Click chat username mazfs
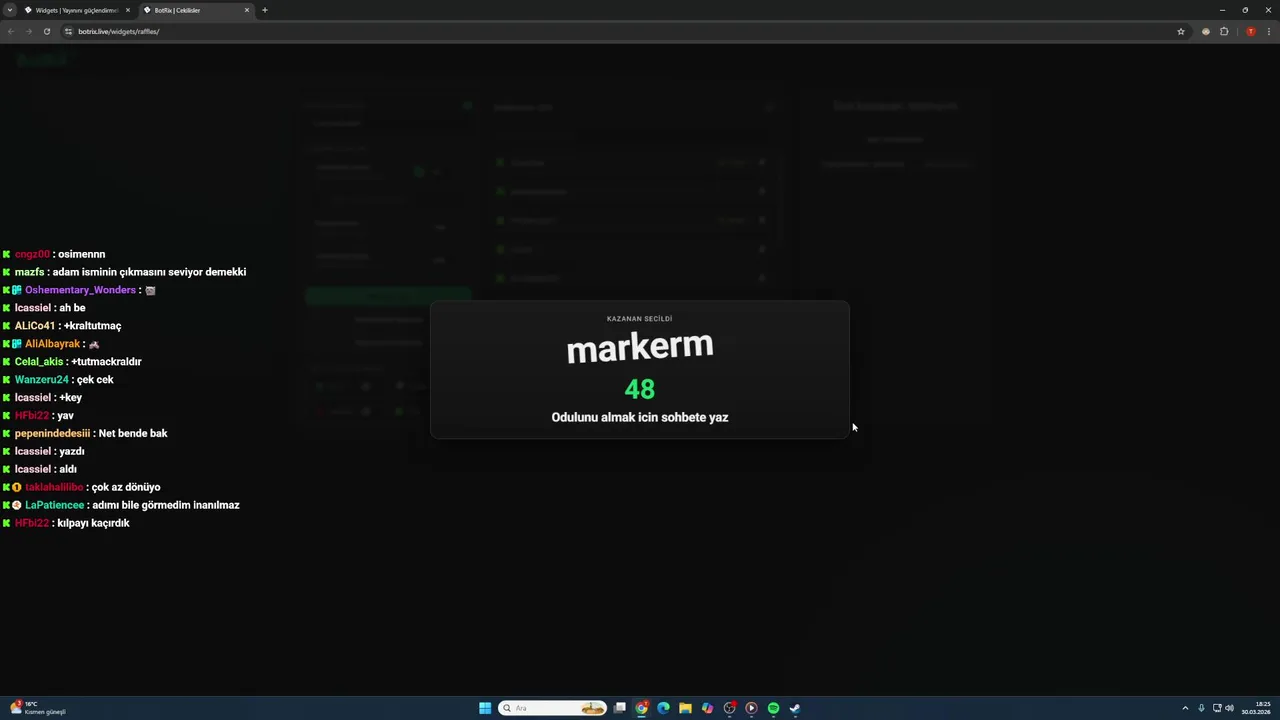This screenshot has height=720, width=1280. coord(28,272)
